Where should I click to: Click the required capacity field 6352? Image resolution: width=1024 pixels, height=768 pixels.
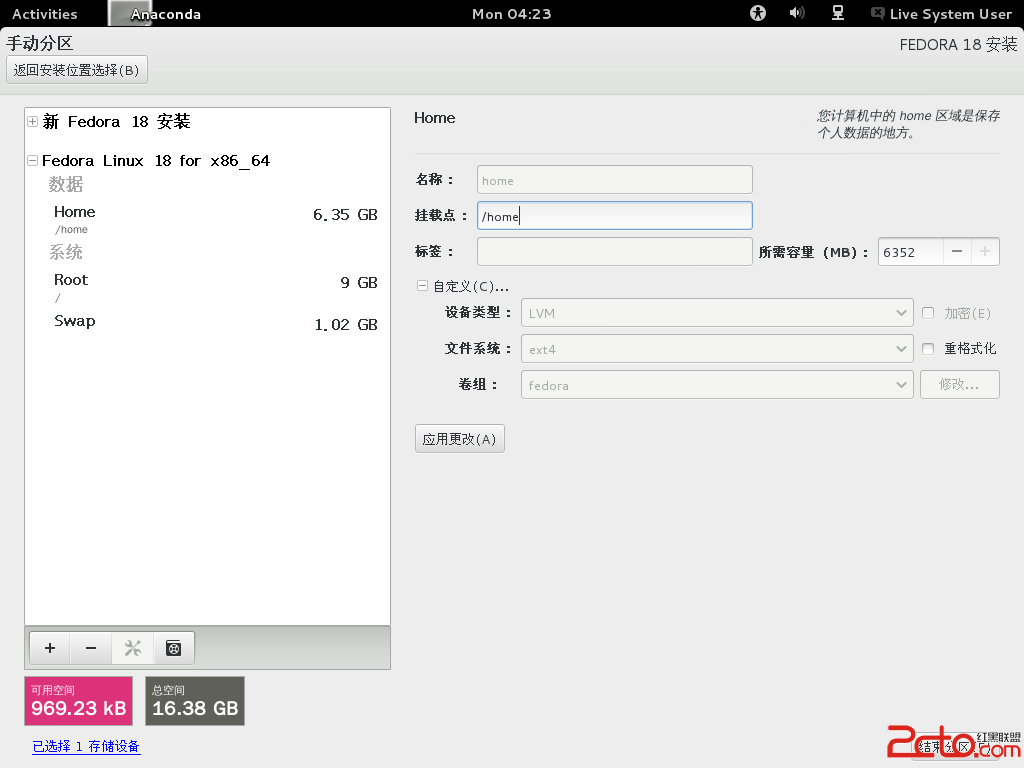click(910, 251)
